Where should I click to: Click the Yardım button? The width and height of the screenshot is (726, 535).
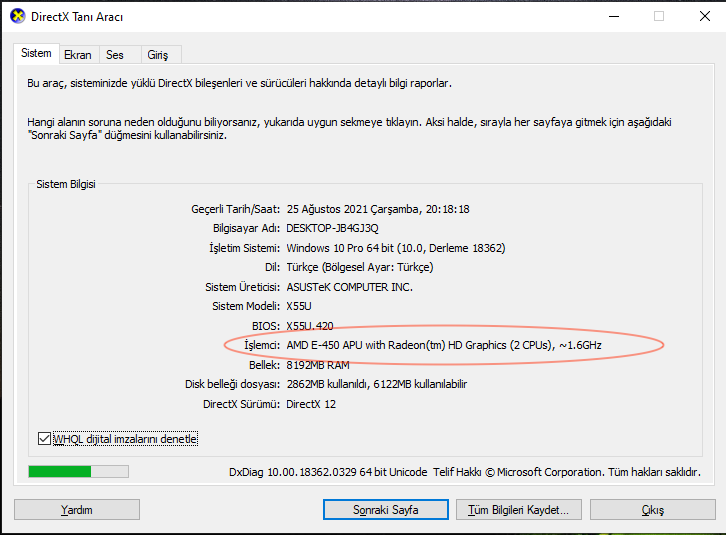click(x=77, y=510)
